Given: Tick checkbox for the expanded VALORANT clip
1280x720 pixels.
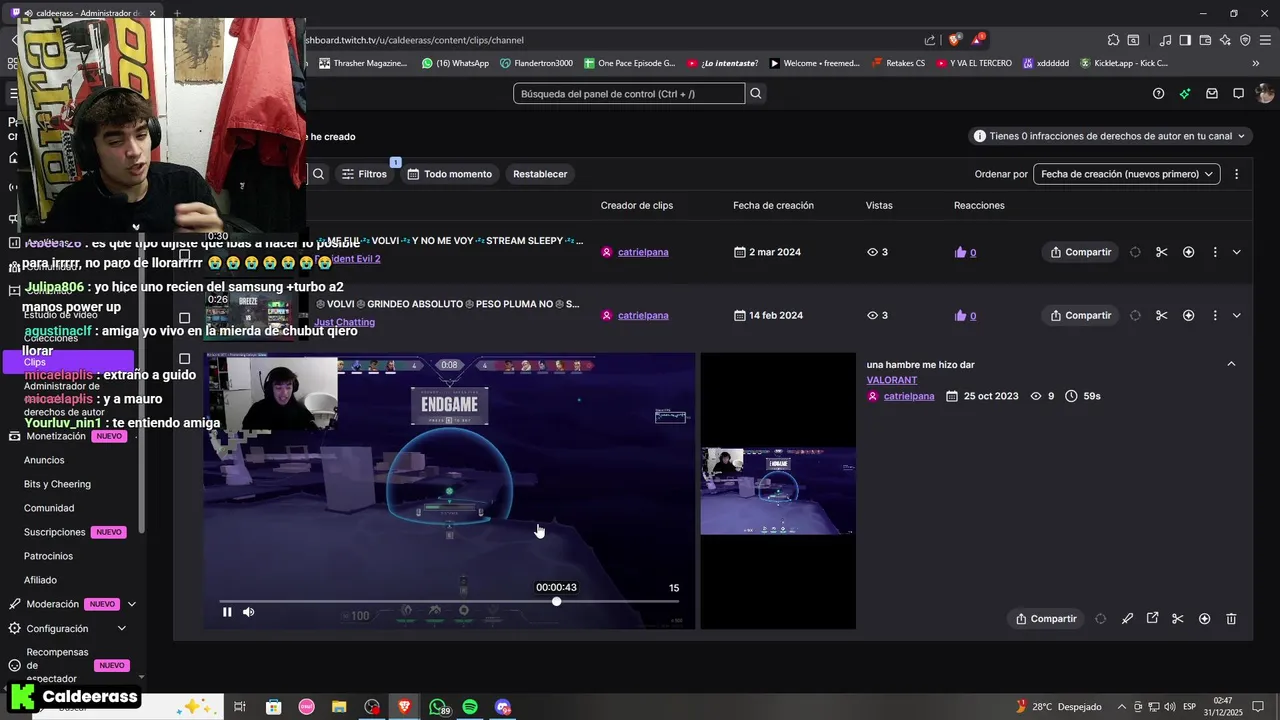Looking at the screenshot, I should point(184,358).
